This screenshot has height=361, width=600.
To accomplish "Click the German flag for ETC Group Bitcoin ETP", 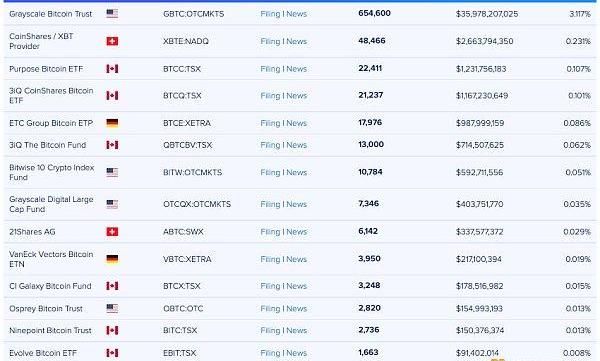I will (x=112, y=123).
